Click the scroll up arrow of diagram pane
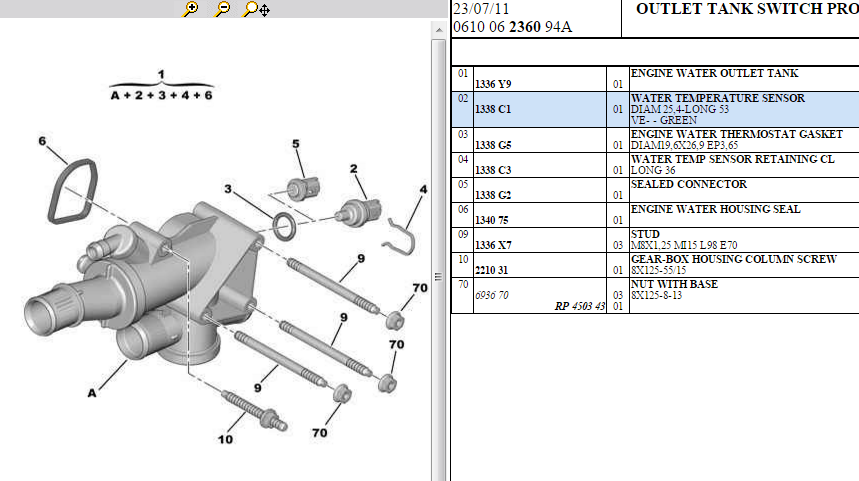This screenshot has height=481, width=859. pos(438,30)
